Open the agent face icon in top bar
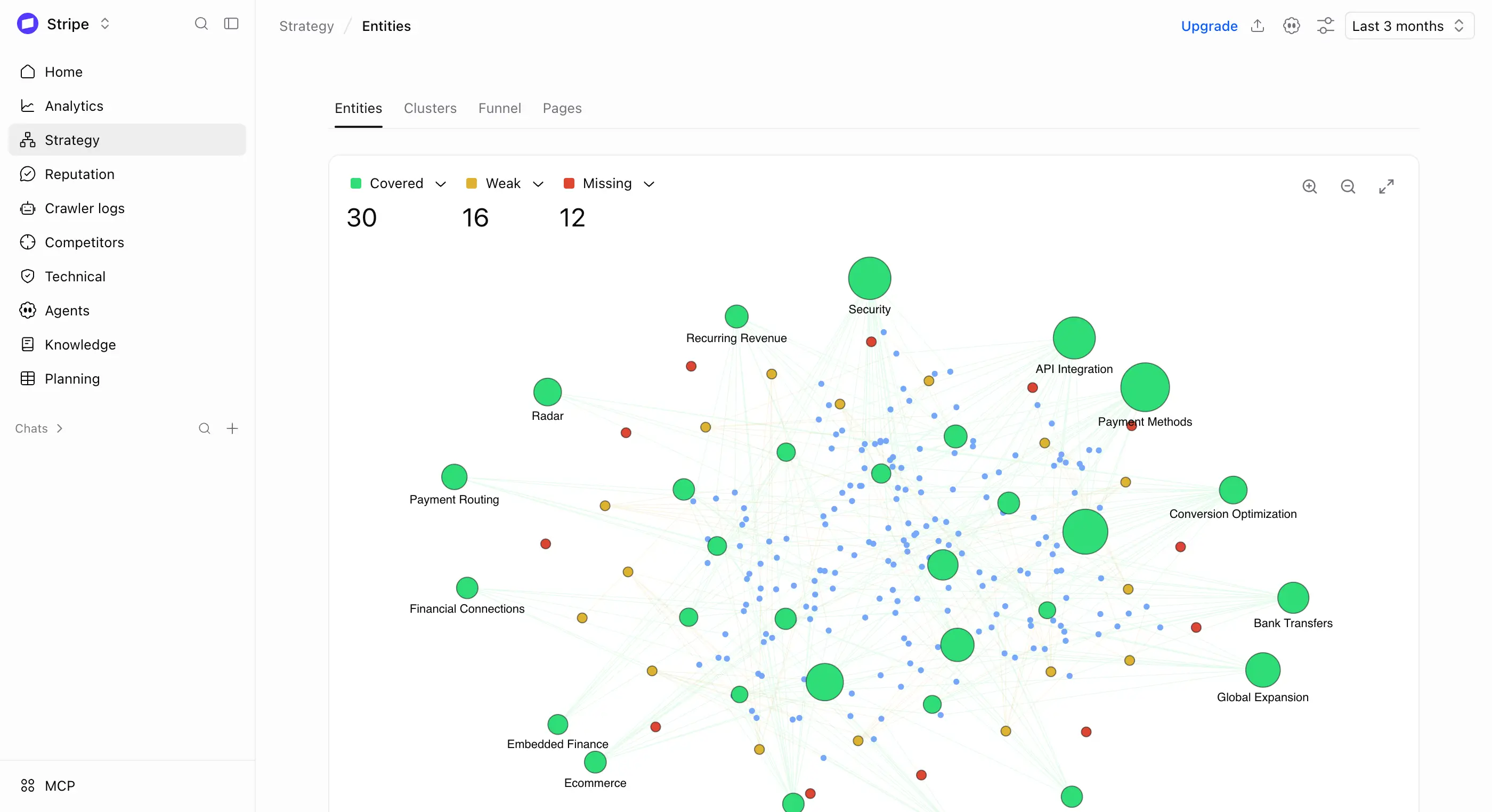This screenshot has height=812, width=1492. [x=1291, y=26]
